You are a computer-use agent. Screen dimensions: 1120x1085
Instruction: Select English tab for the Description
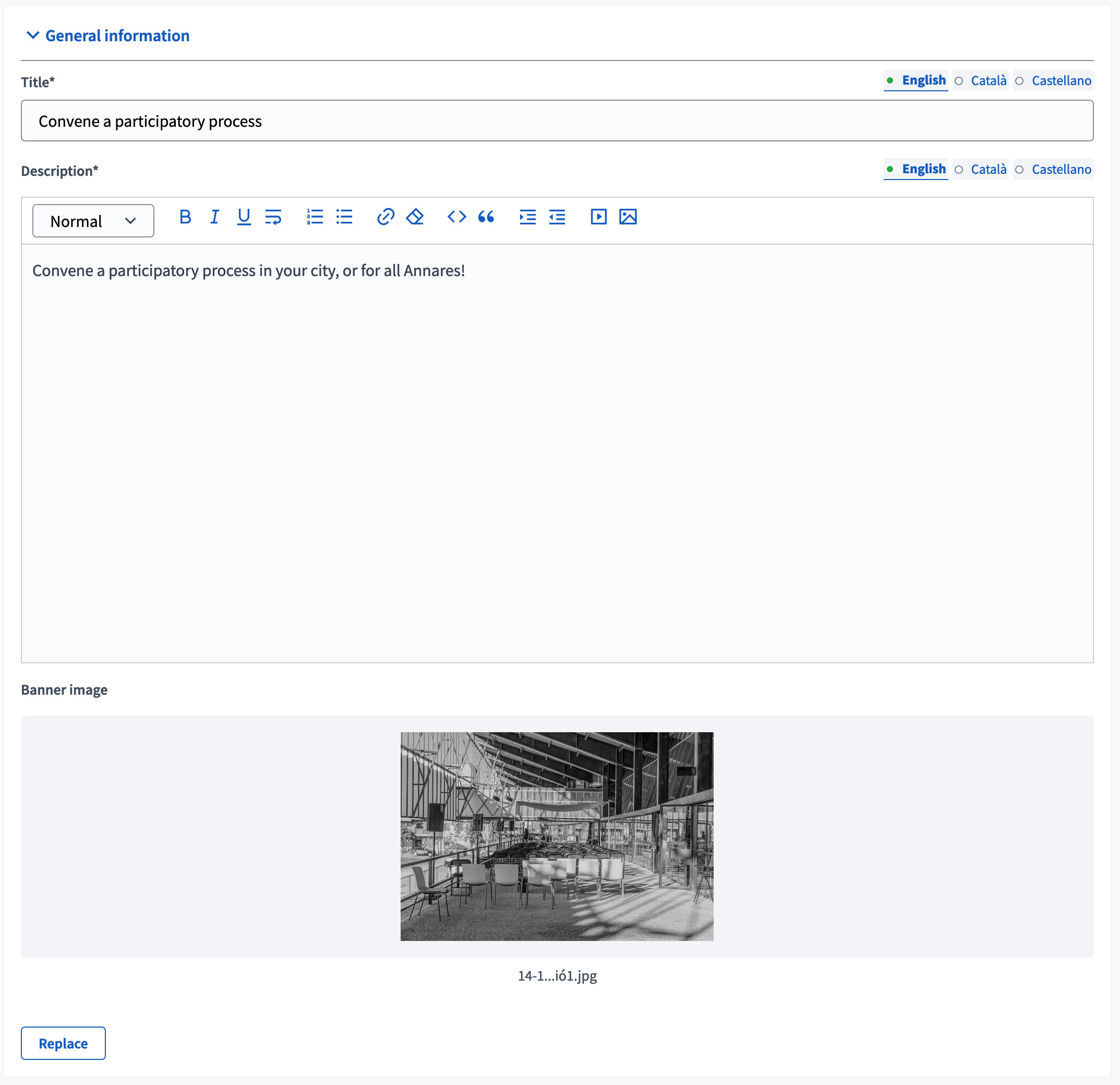click(916, 169)
